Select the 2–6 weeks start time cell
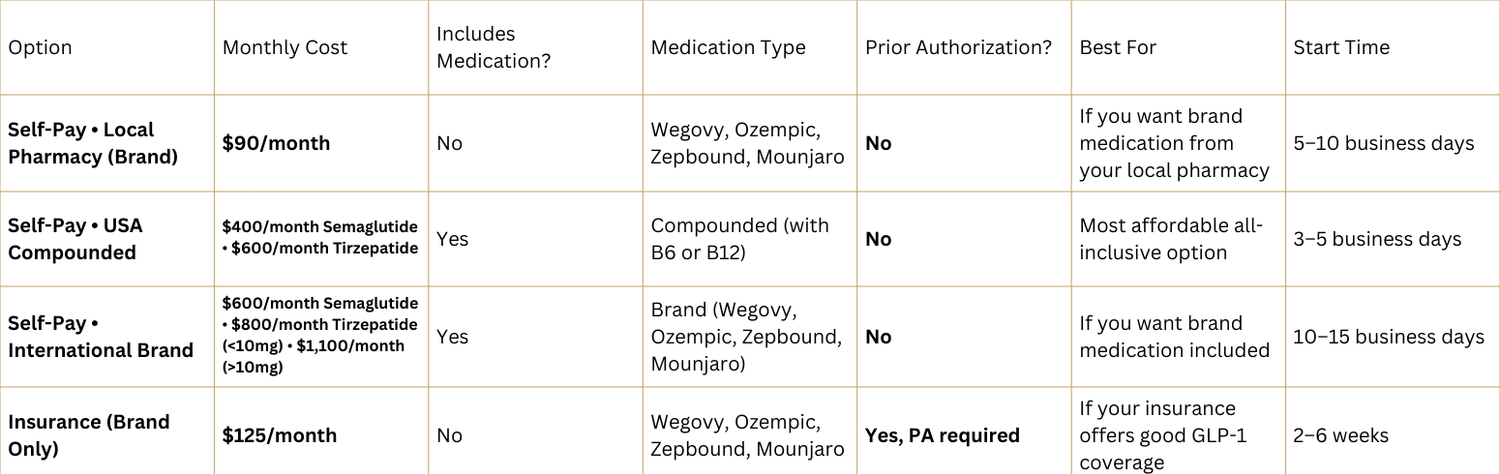Viewport: 1500px width, 474px height. coord(1342,435)
